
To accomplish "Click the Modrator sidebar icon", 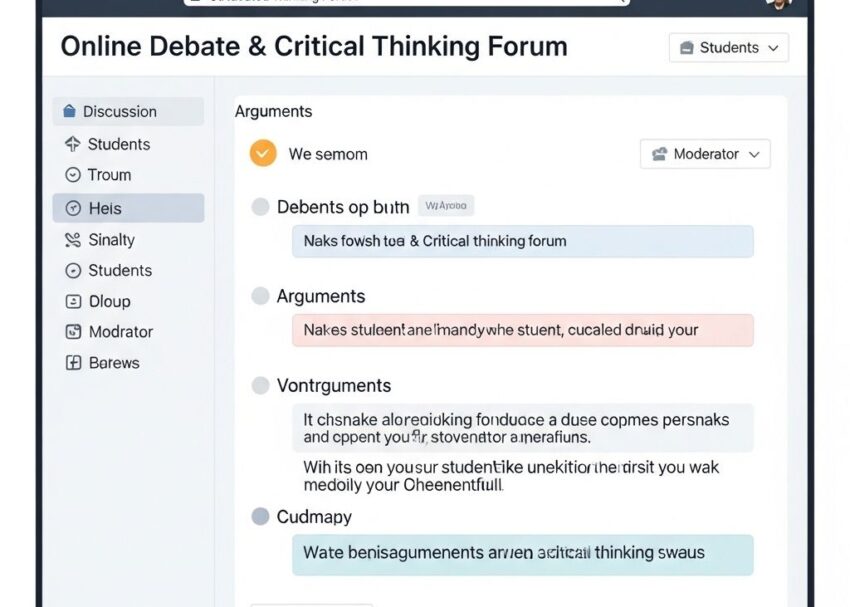I will click(72, 332).
